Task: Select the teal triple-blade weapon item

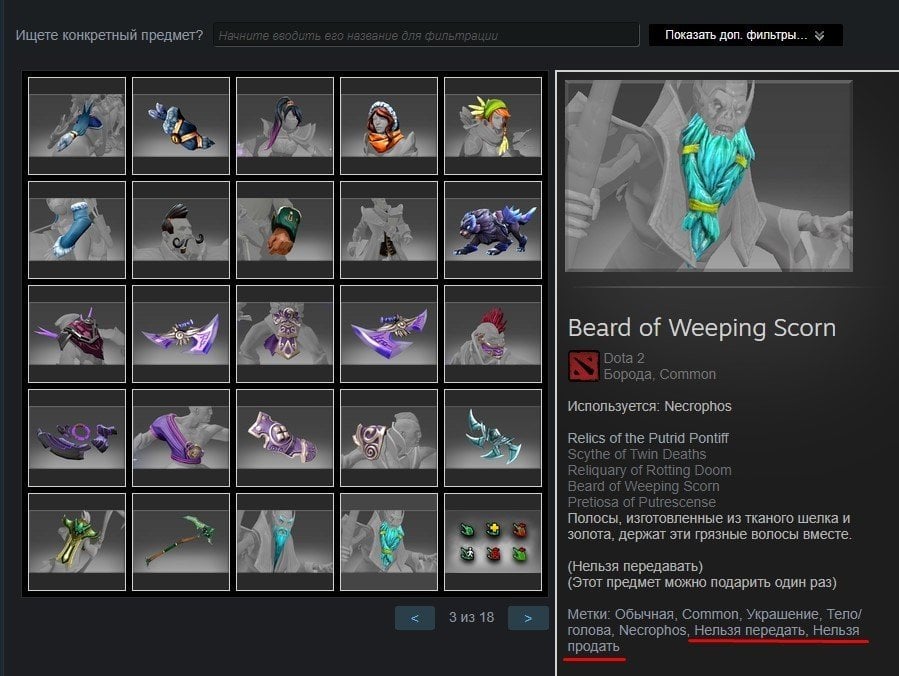Action: (493, 438)
